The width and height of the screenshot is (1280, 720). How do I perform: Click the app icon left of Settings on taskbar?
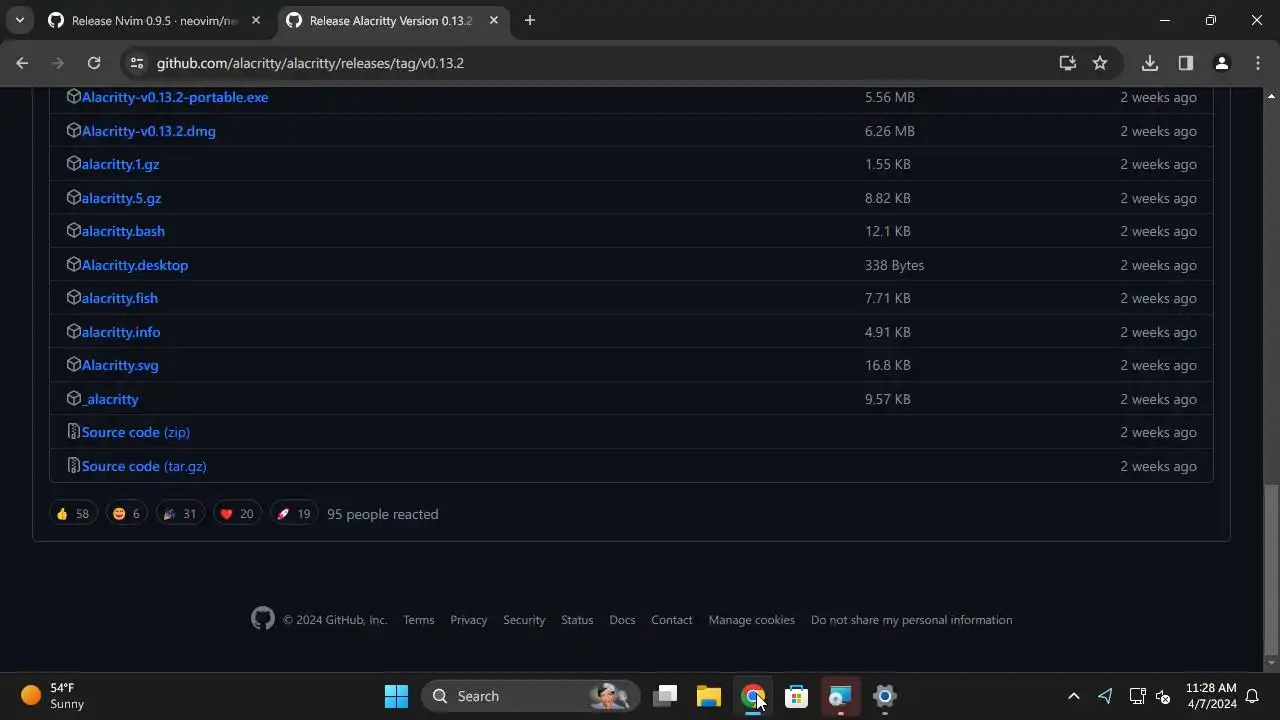click(841, 696)
